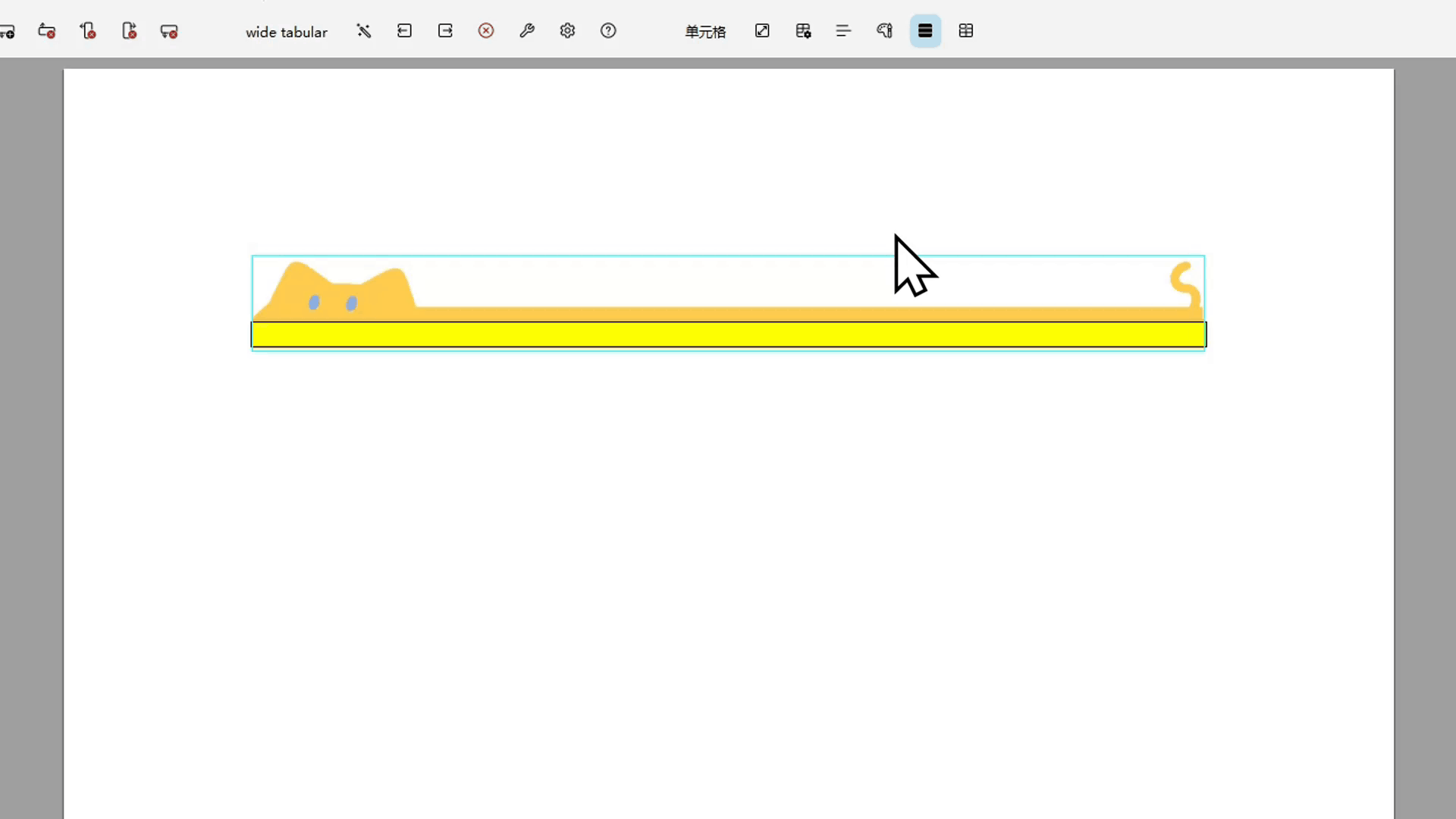This screenshot has height=819, width=1456.
Task: Open the gear settings icon
Action: pyautogui.click(x=567, y=31)
